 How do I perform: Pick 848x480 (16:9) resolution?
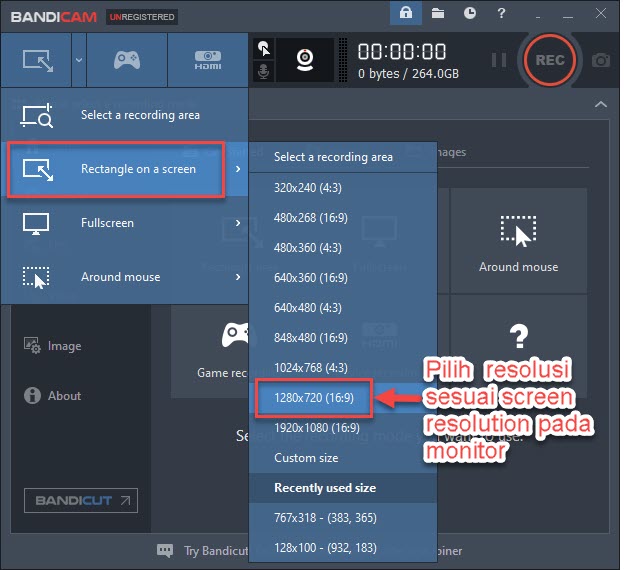pos(343,338)
